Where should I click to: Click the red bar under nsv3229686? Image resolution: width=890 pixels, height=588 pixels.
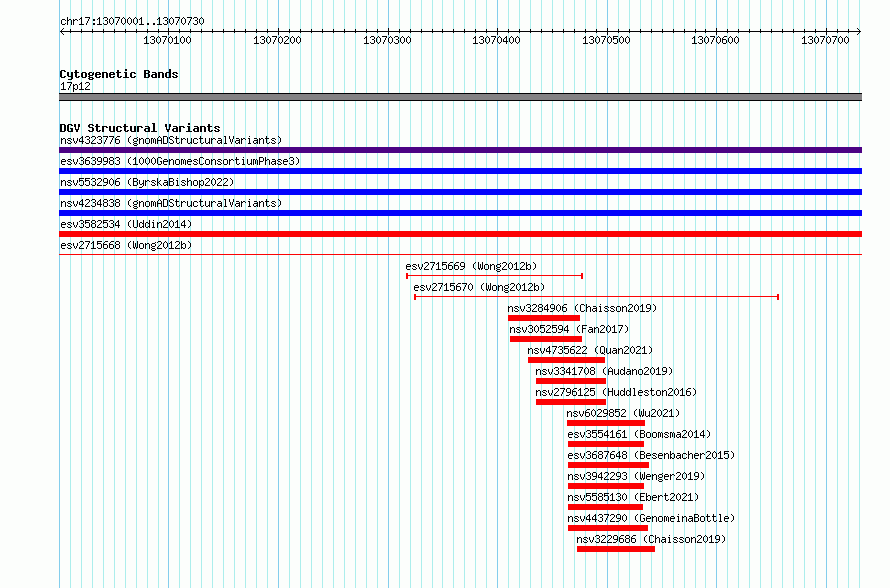pos(616,549)
